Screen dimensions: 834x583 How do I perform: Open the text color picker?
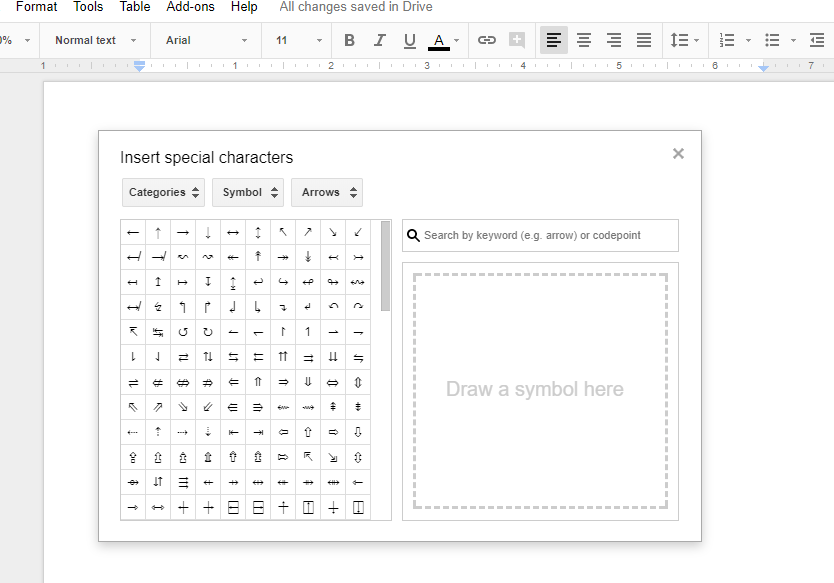(x=444, y=40)
